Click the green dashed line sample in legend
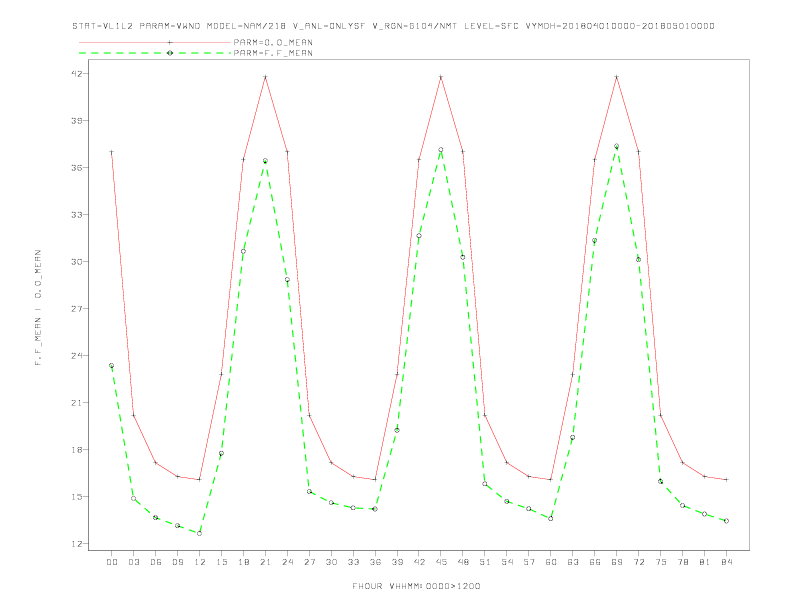Image resolution: width=792 pixels, height=612 pixels. 155,53
